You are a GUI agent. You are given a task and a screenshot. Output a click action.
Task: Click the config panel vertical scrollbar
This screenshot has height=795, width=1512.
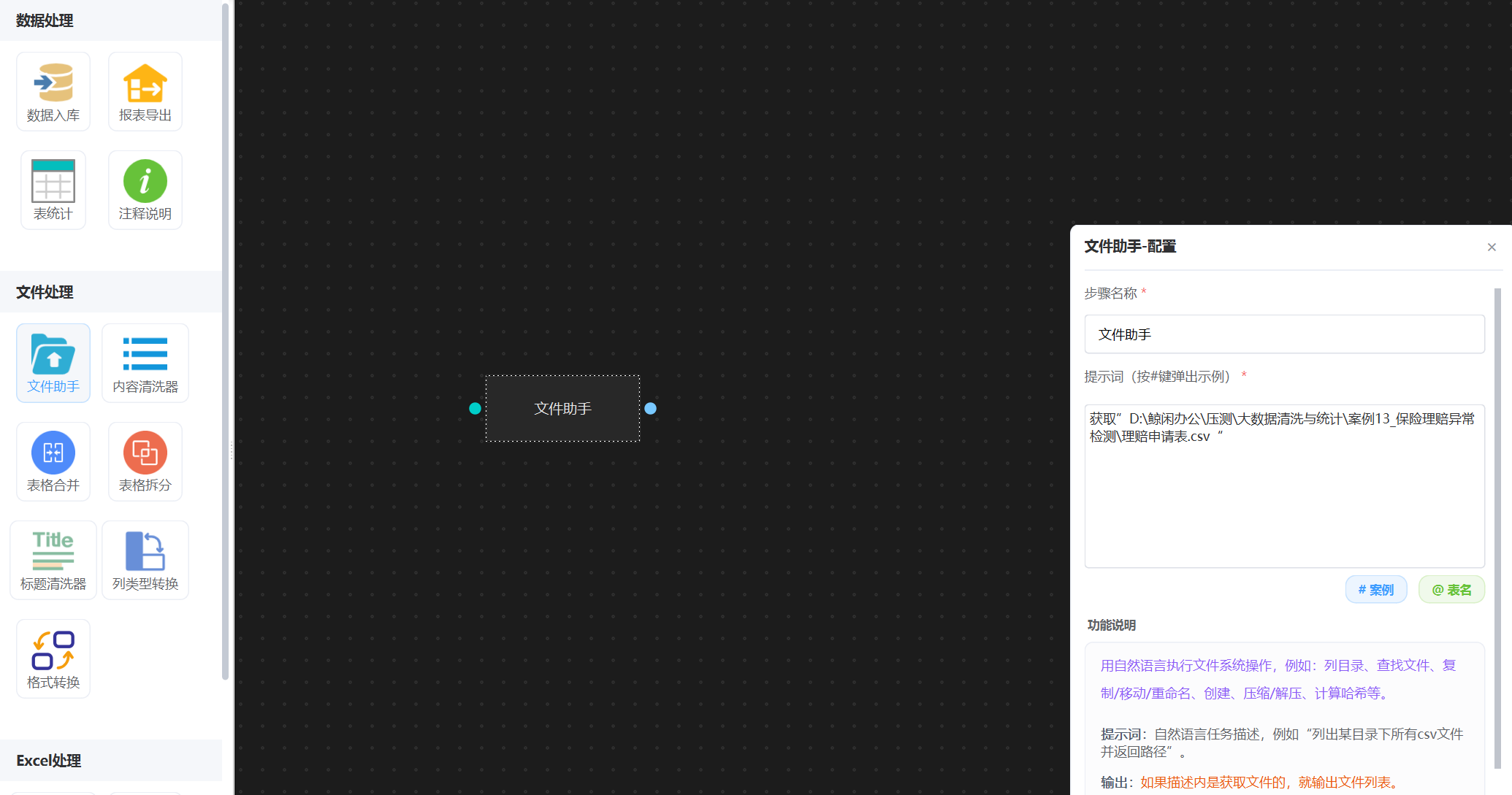(x=1497, y=527)
